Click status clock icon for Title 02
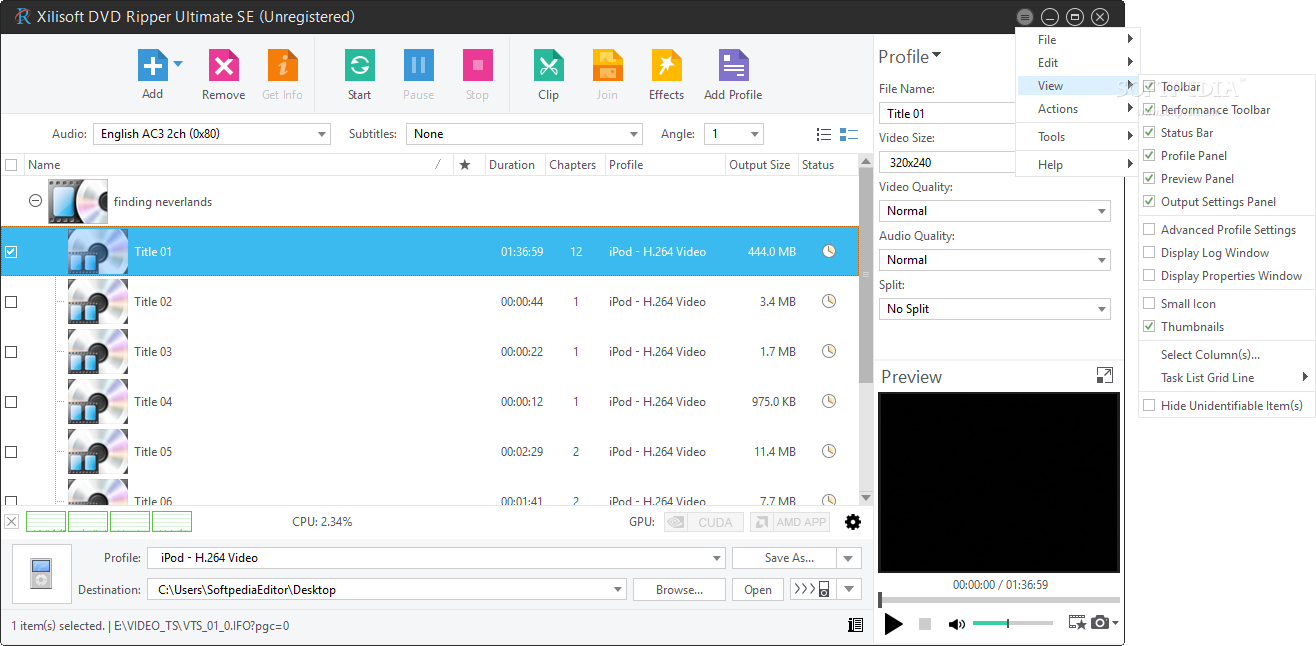This screenshot has height=646, width=1316. 829,301
